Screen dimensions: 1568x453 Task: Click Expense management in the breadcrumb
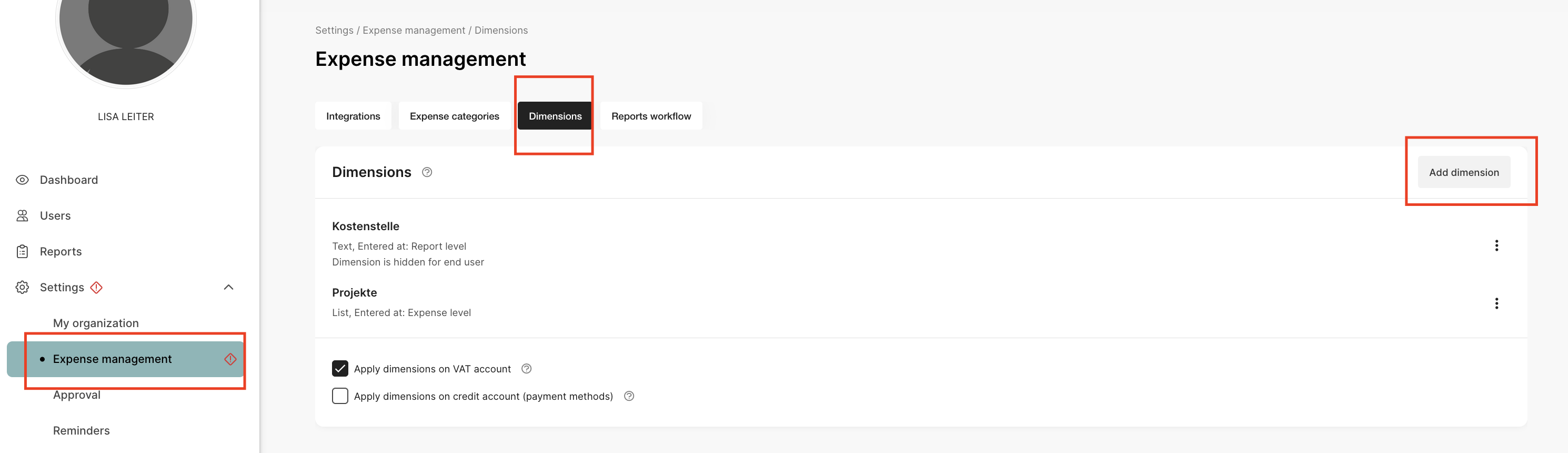[x=413, y=30]
